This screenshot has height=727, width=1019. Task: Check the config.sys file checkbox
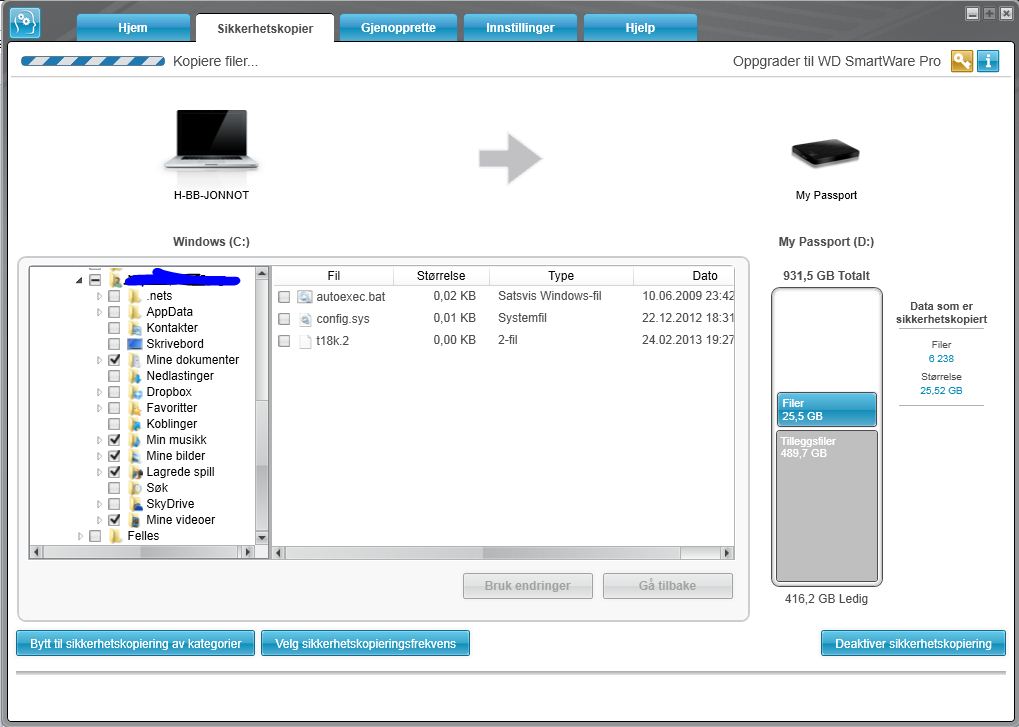(284, 319)
